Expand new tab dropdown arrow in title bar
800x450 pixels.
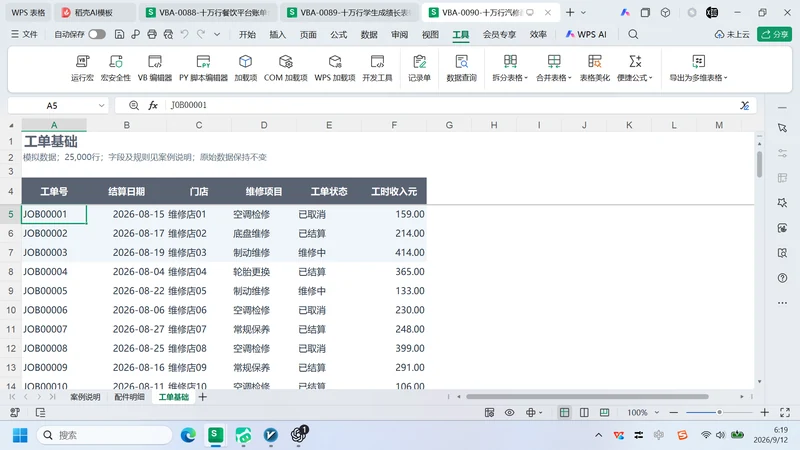[584, 12]
